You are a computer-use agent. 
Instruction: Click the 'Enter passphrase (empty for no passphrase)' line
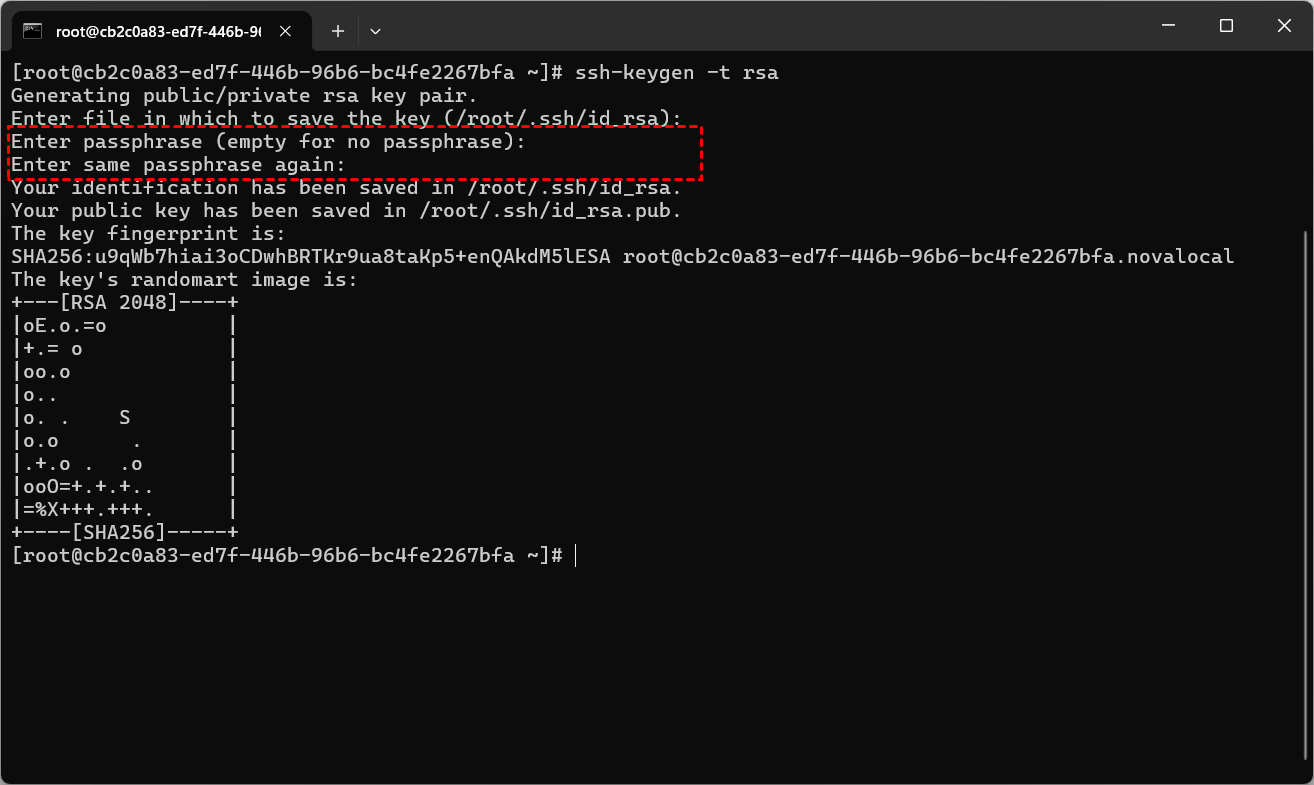(268, 142)
